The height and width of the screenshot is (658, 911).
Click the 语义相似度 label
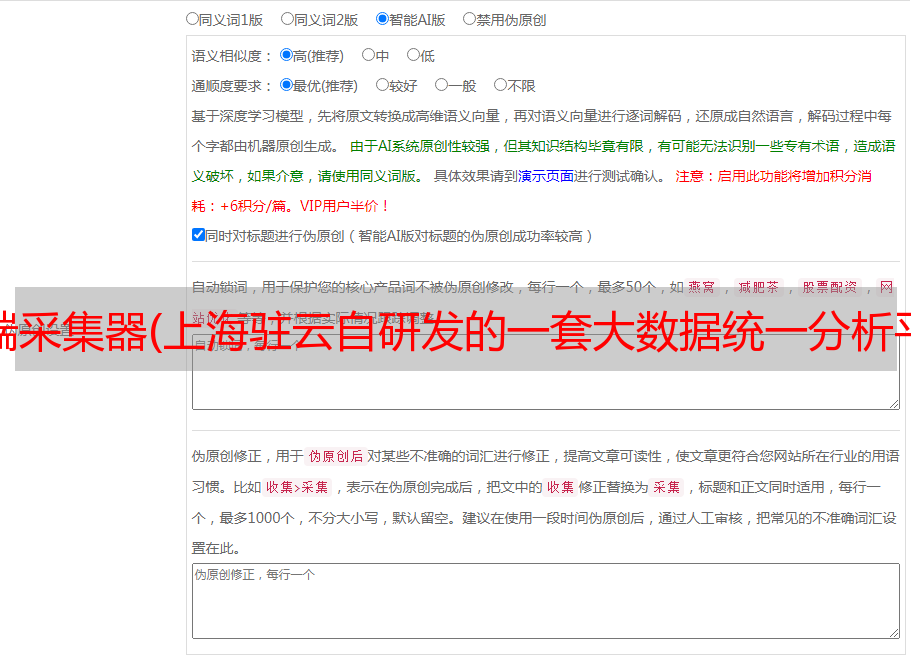[232, 56]
